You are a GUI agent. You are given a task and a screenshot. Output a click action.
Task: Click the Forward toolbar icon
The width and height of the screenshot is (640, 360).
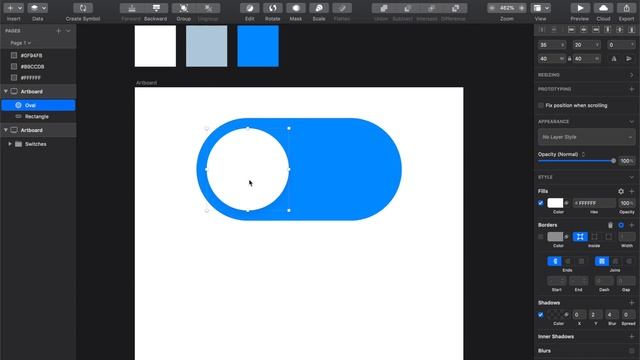click(131, 8)
